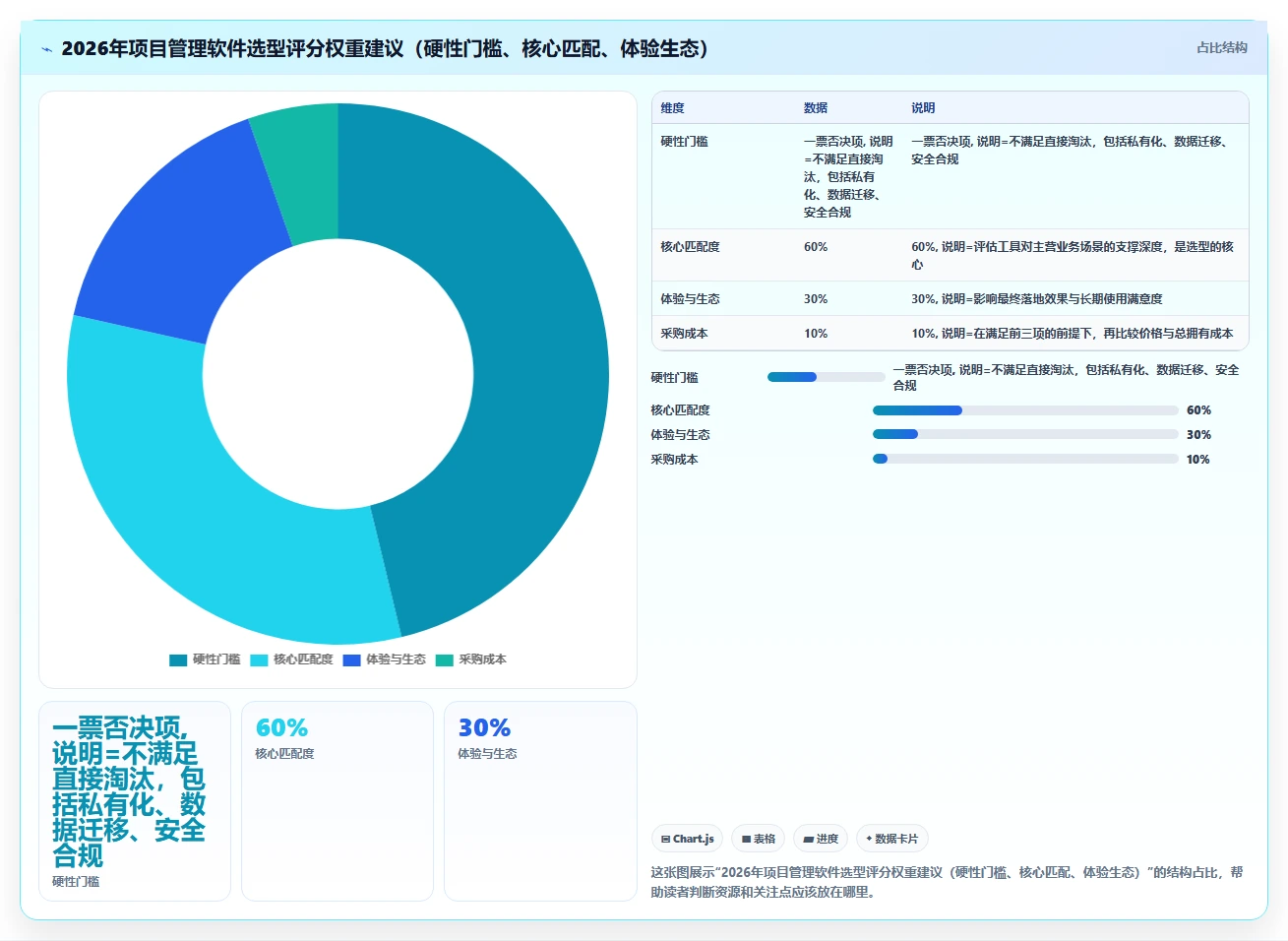Click the 数据卡片 tag icon

[x=869, y=840]
